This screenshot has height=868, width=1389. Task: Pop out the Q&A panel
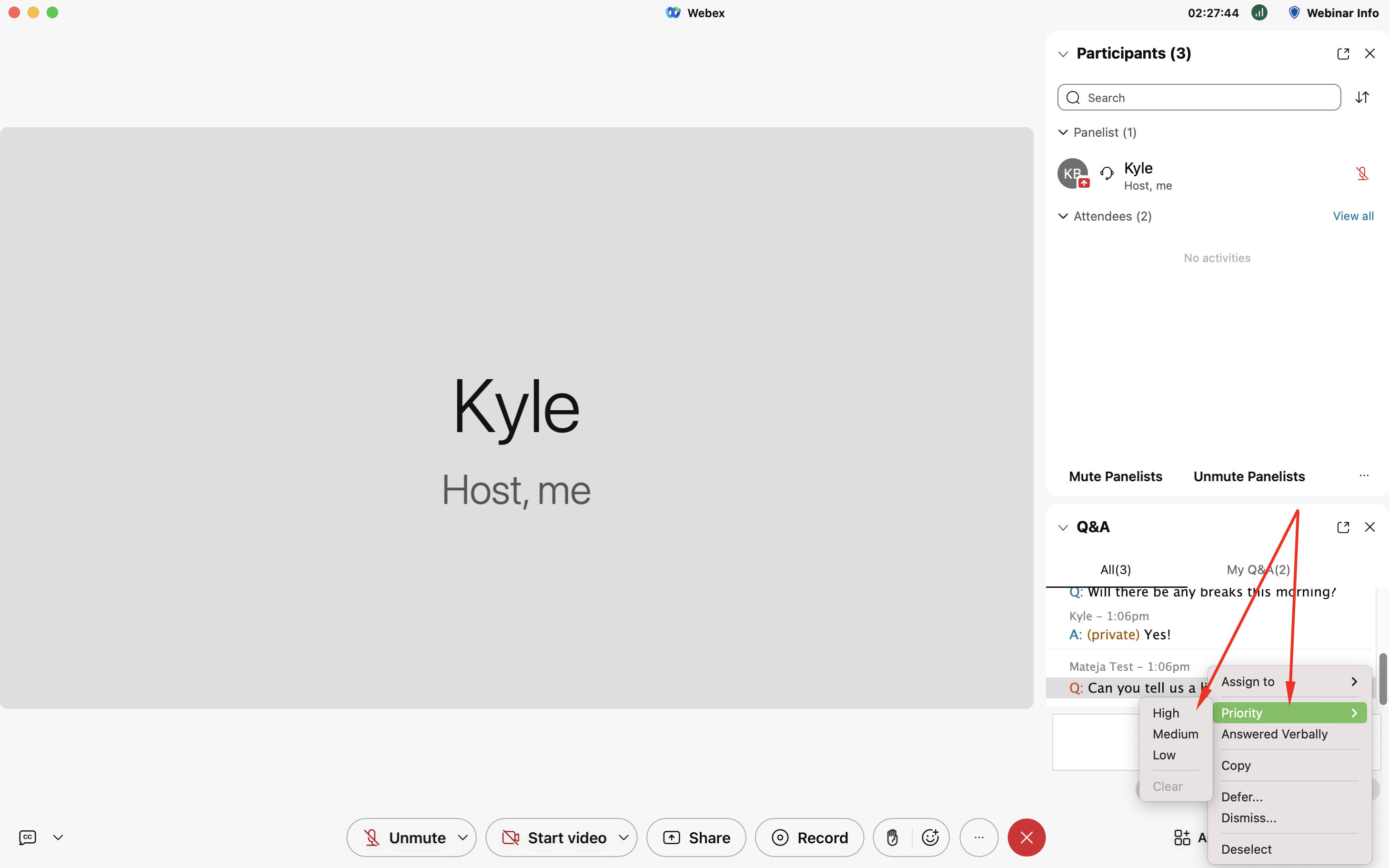pyautogui.click(x=1343, y=527)
